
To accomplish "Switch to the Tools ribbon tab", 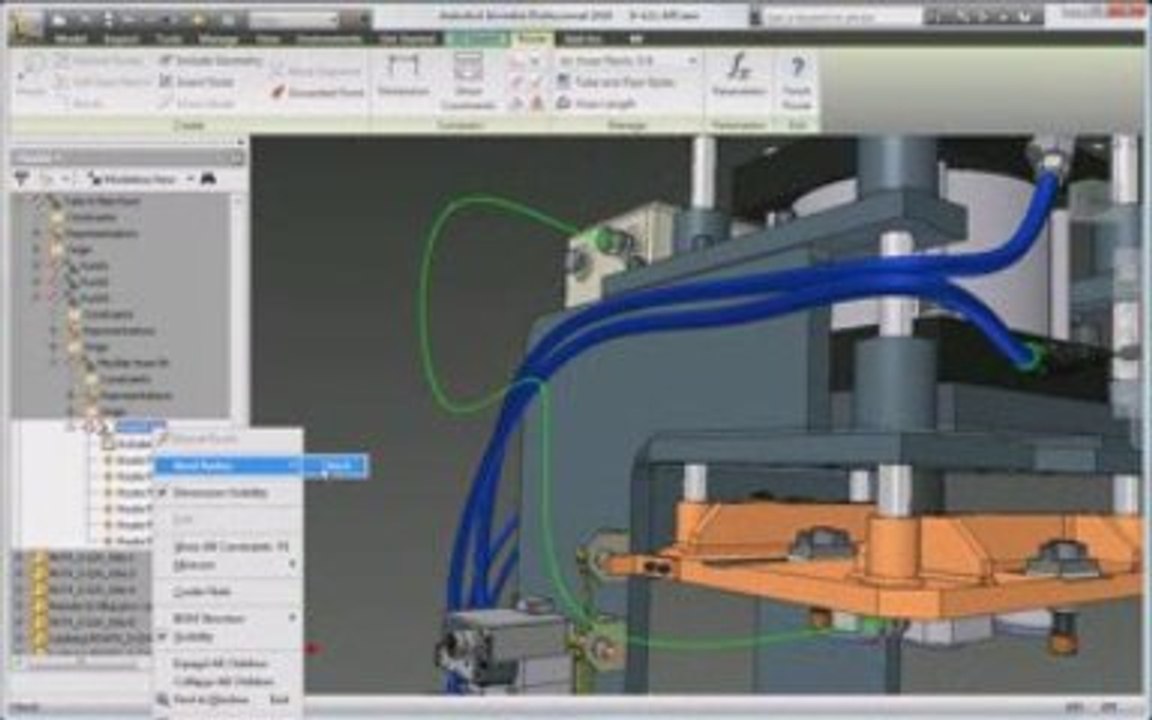I will click(x=169, y=39).
